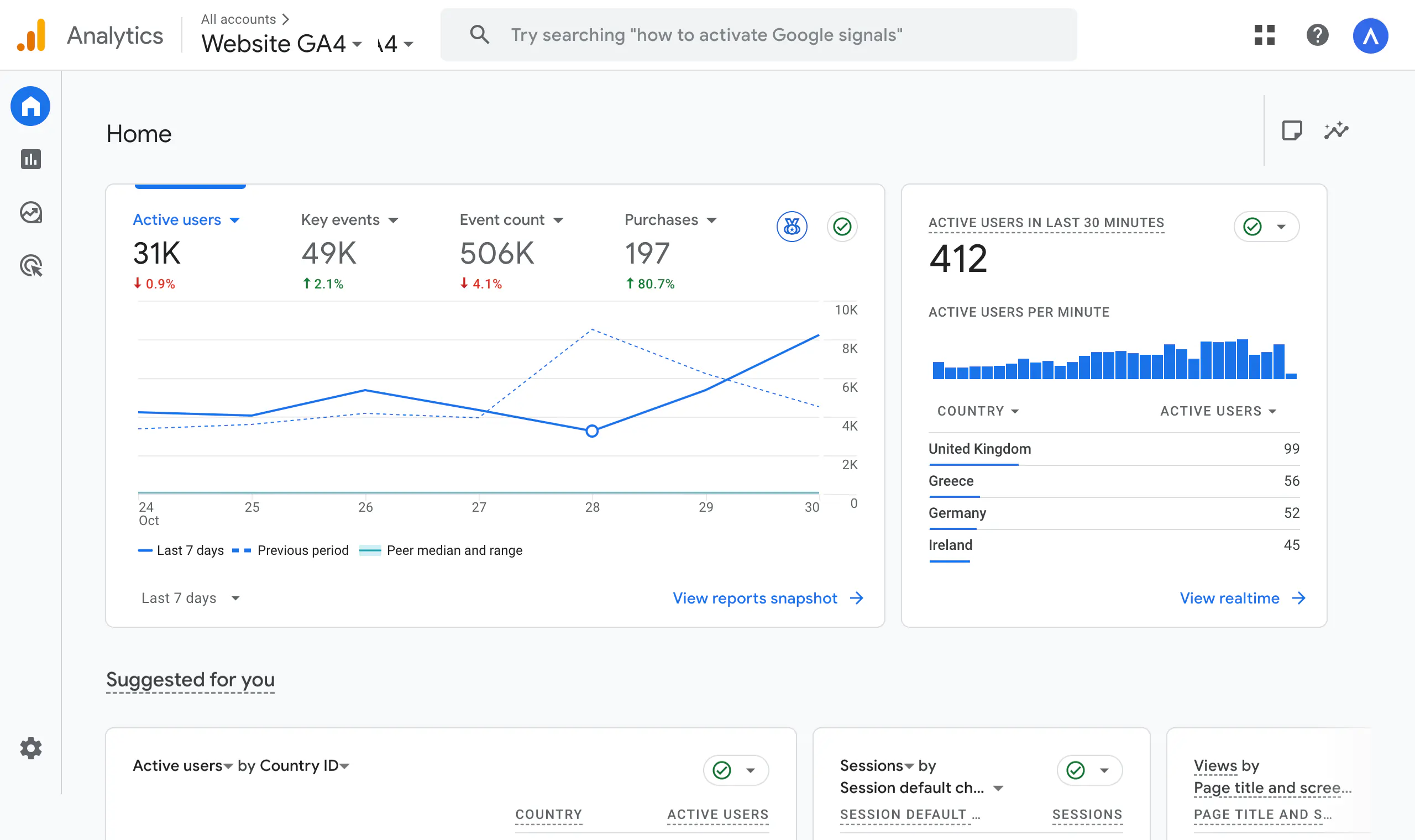Open Admin settings via the gear icon
The width and height of the screenshot is (1415, 840).
[30, 748]
